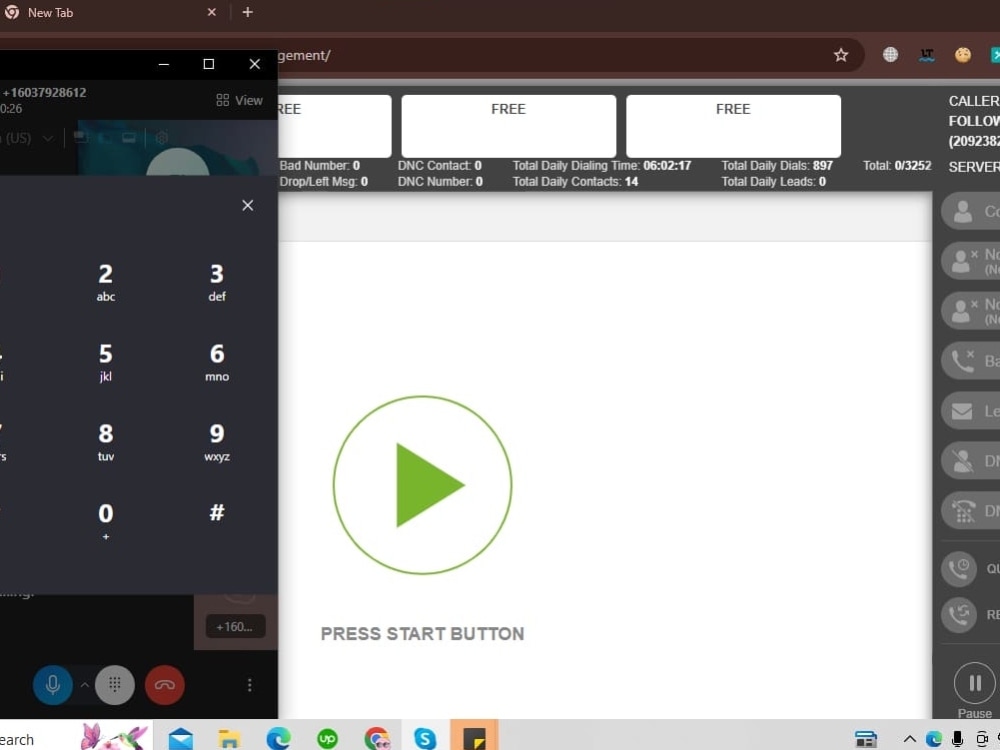Open the globe extension in Chrome toolbar
Image resolution: width=1000 pixels, height=750 pixels.
(x=890, y=55)
